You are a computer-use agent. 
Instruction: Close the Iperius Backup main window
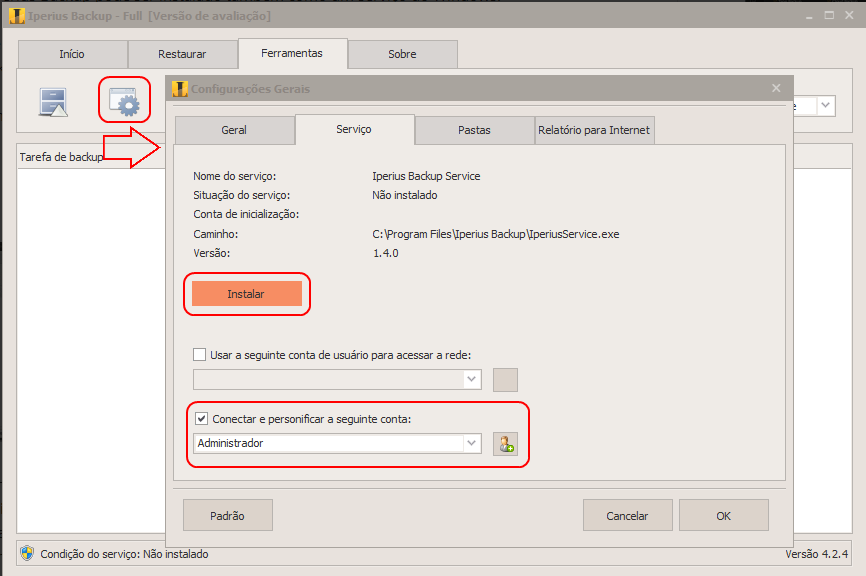click(849, 15)
